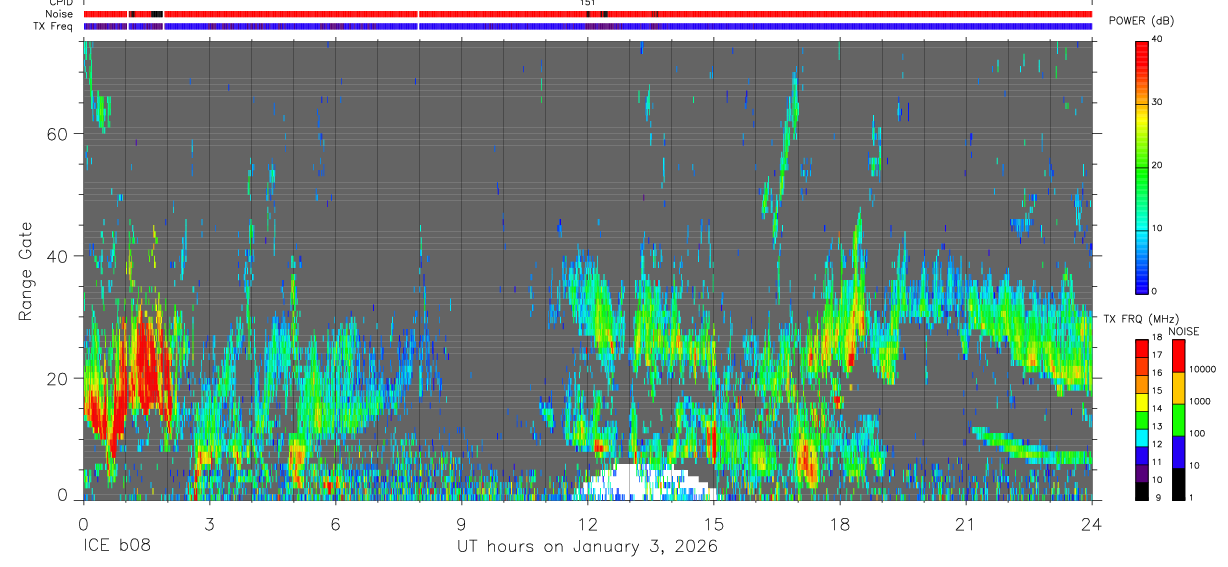
Task: Click the 40 tick on Range Gate axis
Action: 57,256
